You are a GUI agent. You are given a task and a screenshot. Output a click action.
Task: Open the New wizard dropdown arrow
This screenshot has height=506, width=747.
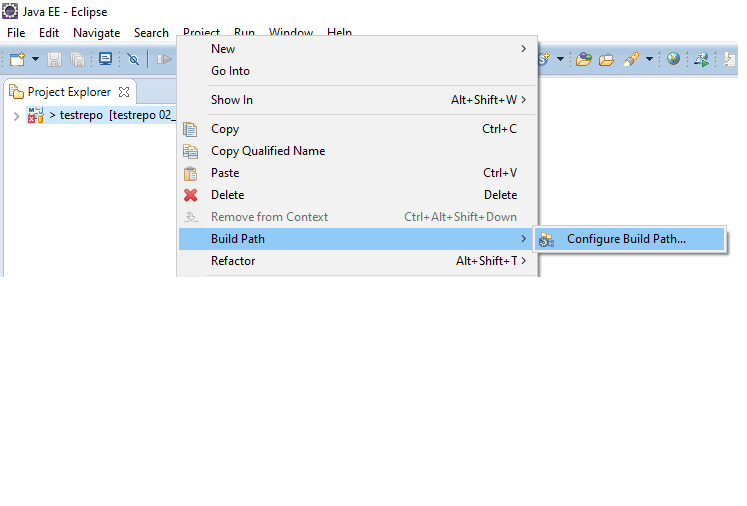(x=35, y=59)
